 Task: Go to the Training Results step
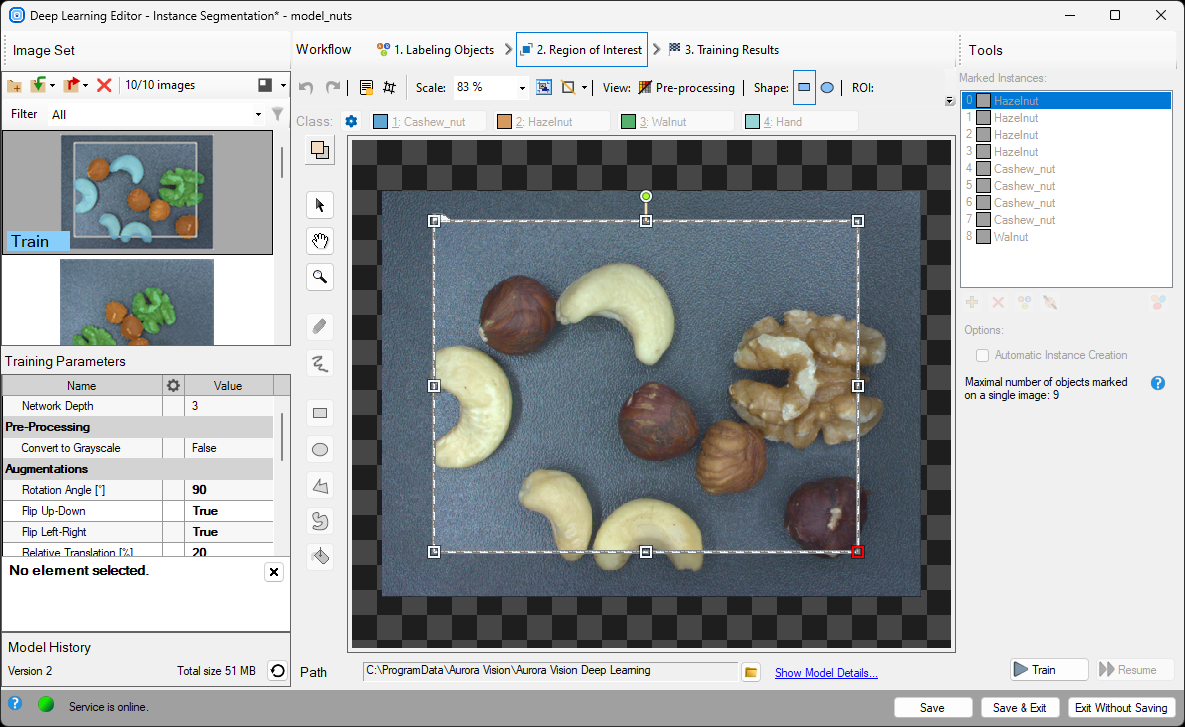pos(723,50)
